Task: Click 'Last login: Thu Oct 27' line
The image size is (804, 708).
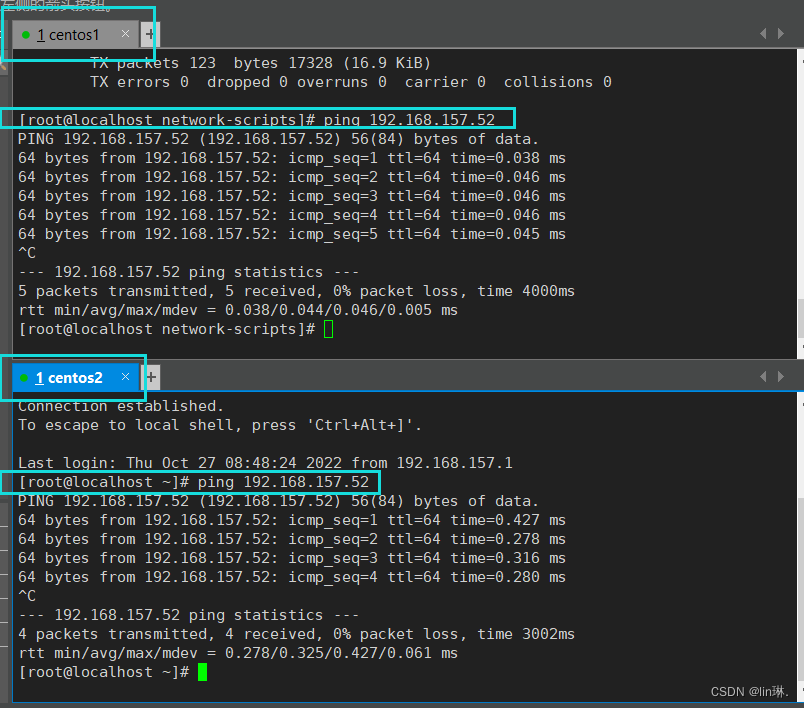Action: click(x=265, y=463)
